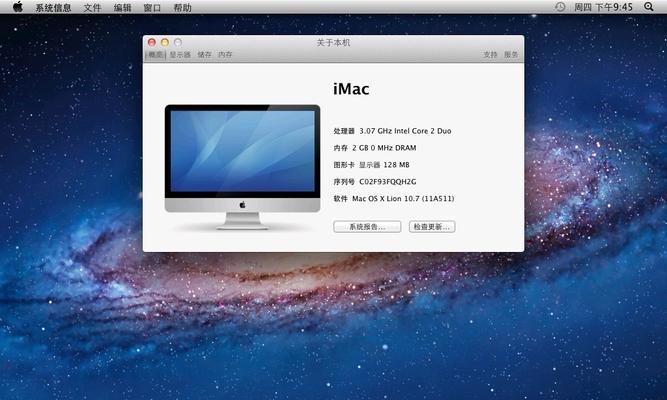Click the iMac title heading
Image resolution: width=667 pixels, height=400 pixels.
click(x=351, y=89)
